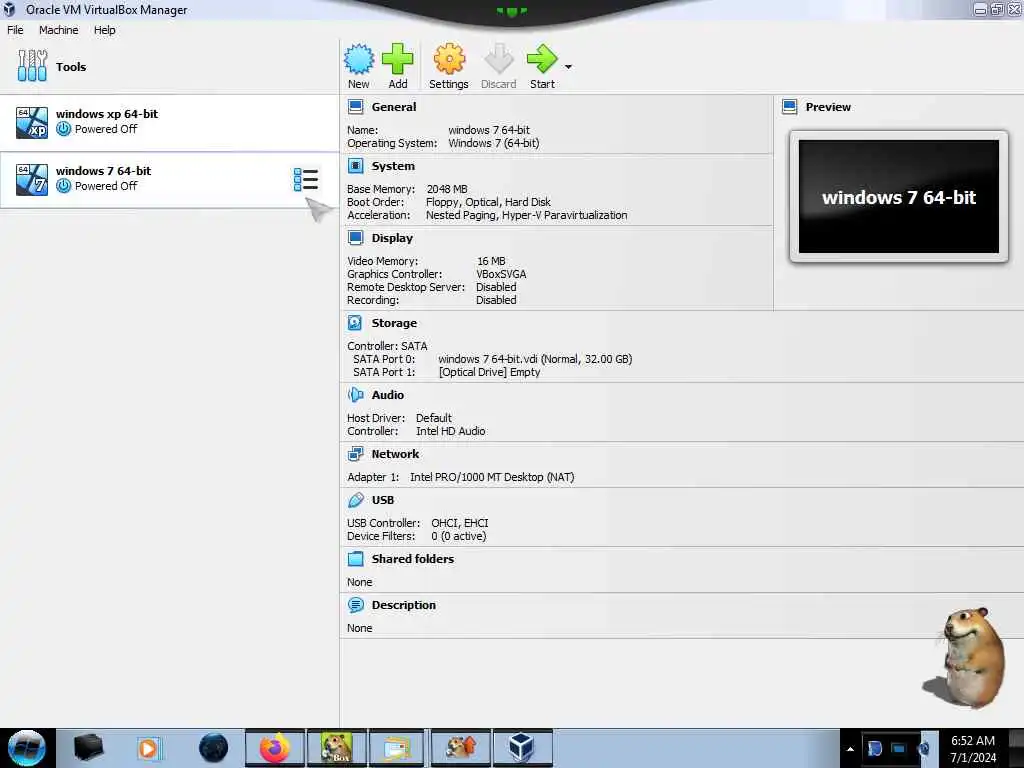Open the Start button dropdown arrow

tap(568, 67)
